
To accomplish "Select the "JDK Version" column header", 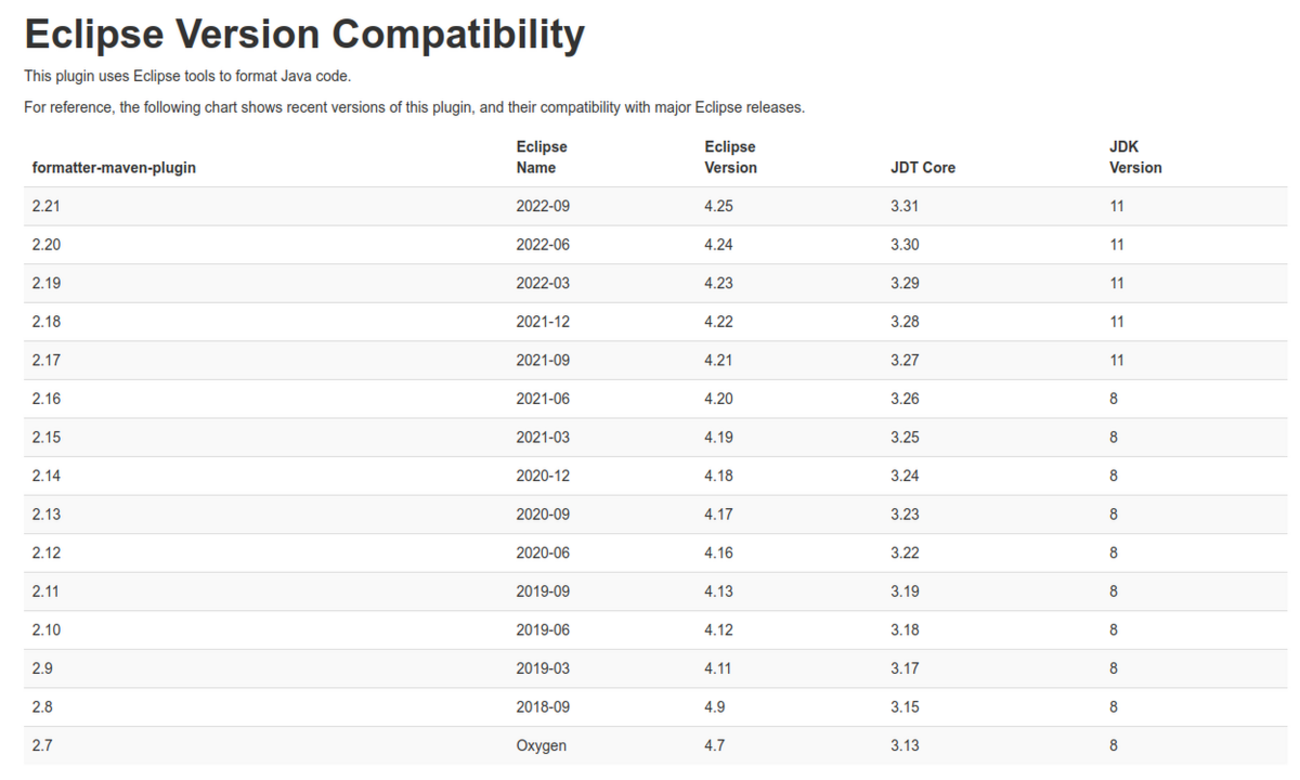I will pyautogui.click(x=1135, y=157).
